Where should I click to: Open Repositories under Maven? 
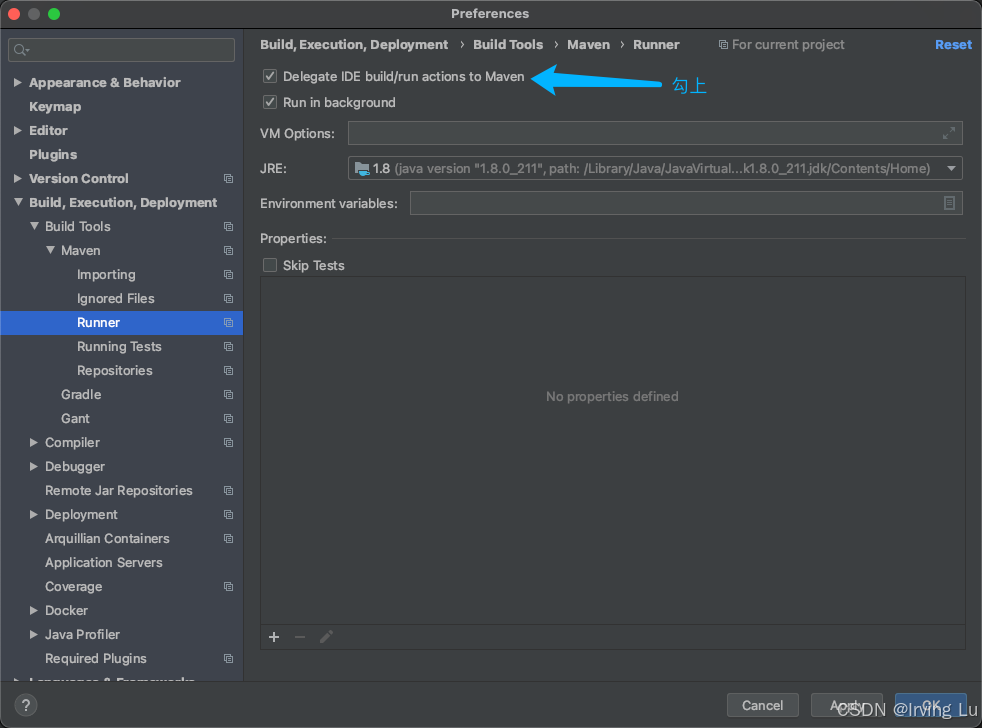[115, 370]
